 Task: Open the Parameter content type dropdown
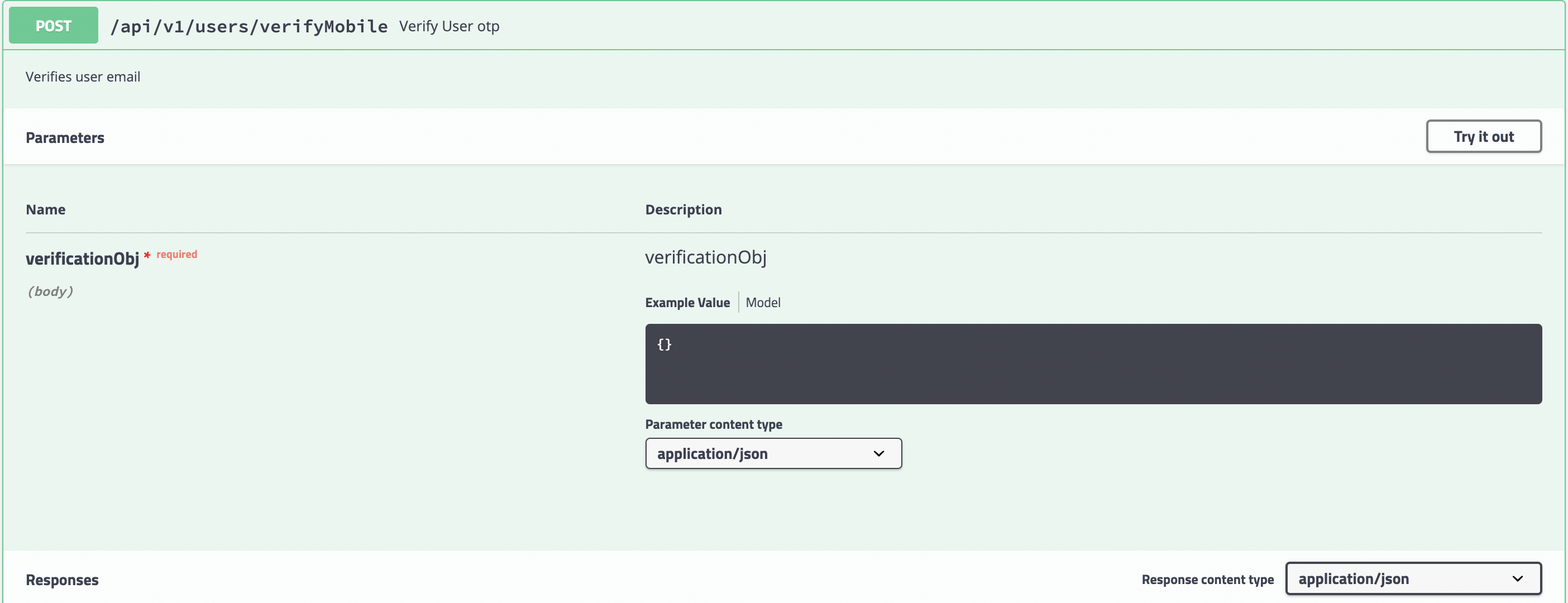coord(773,453)
